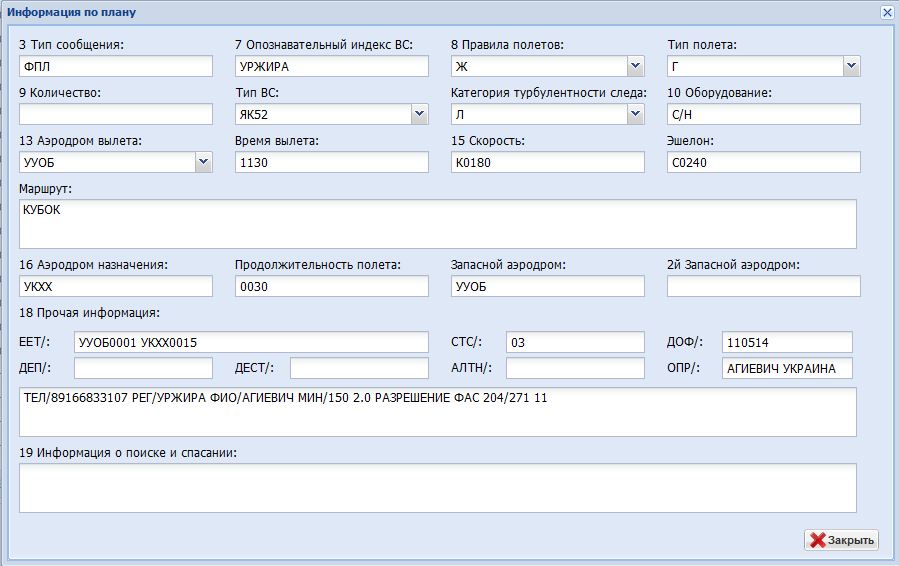The height and width of the screenshot is (566, 899).
Task: Click the Закрыть button
Action: pos(841,540)
